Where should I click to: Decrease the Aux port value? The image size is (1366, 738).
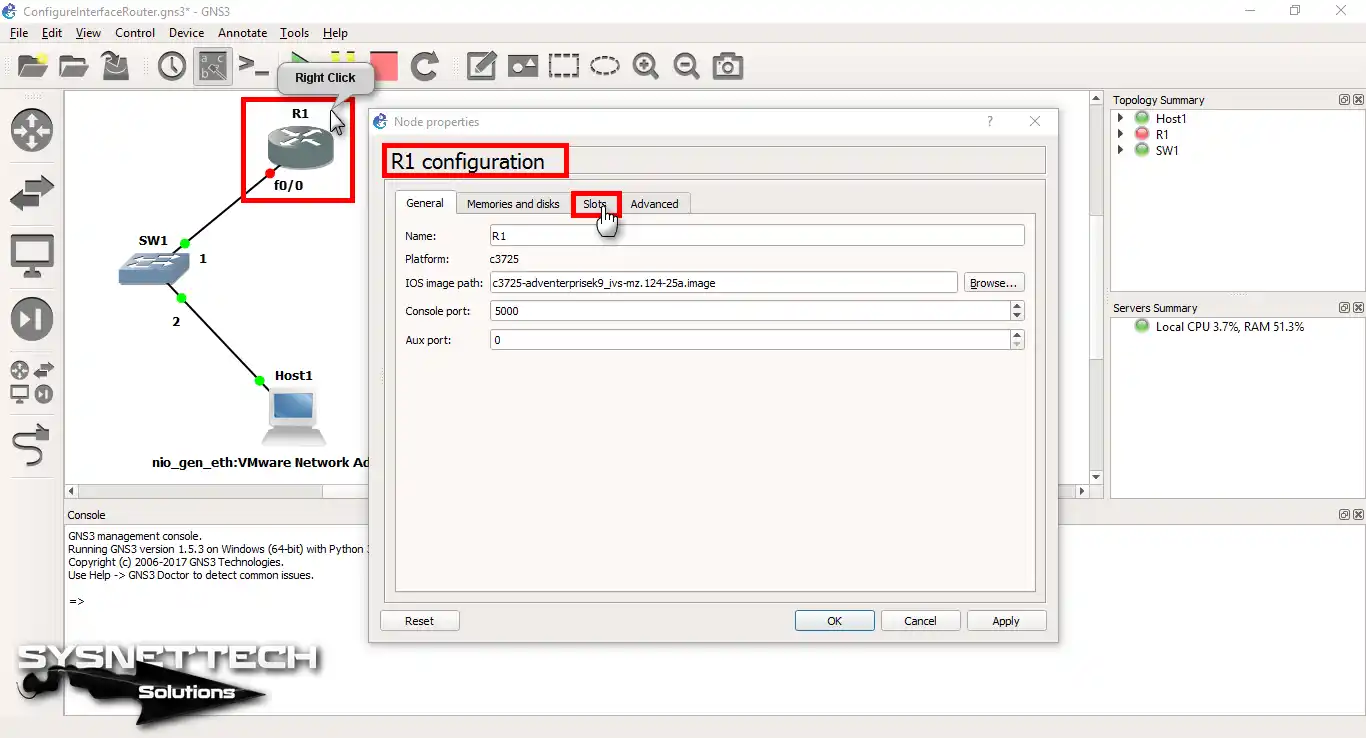[1017, 345]
